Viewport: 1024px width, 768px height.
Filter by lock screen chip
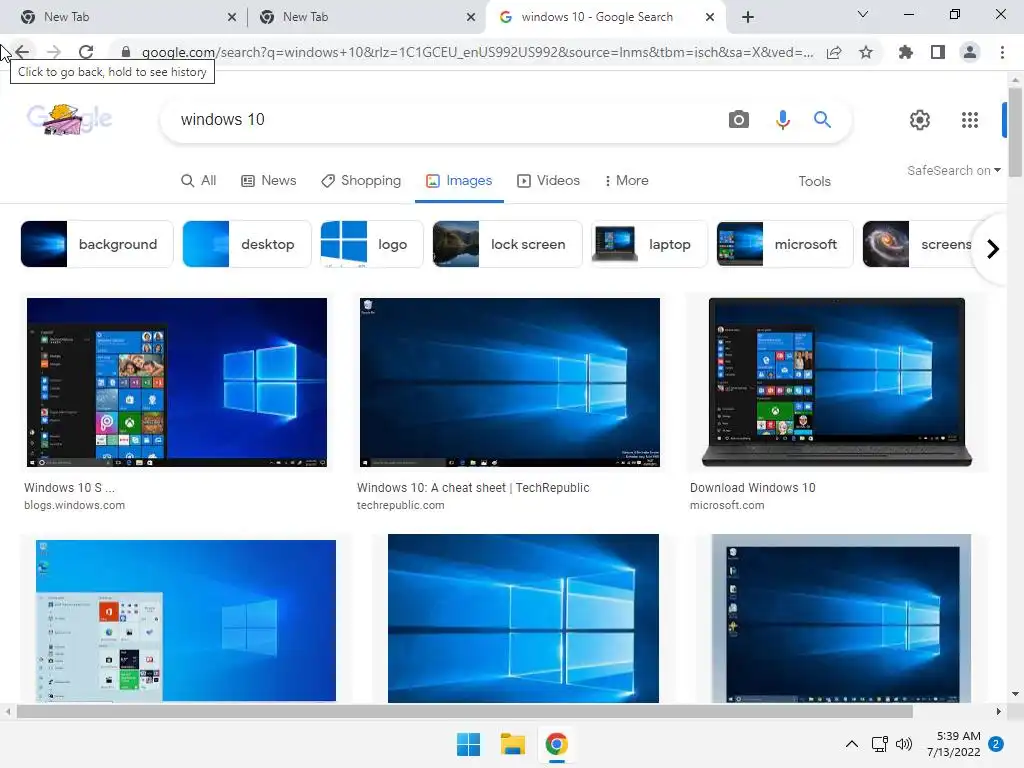tap(507, 244)
